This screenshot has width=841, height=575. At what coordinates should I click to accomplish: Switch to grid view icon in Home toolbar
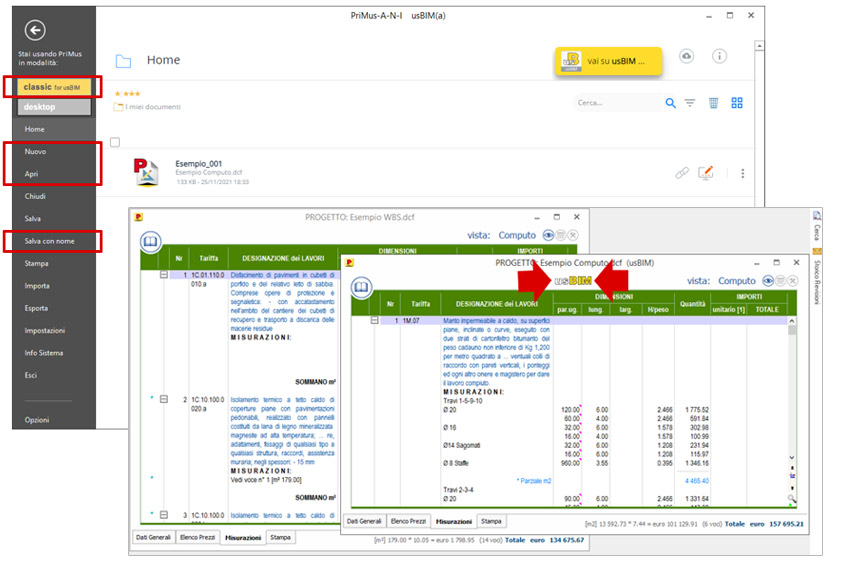tap(737, 103)
